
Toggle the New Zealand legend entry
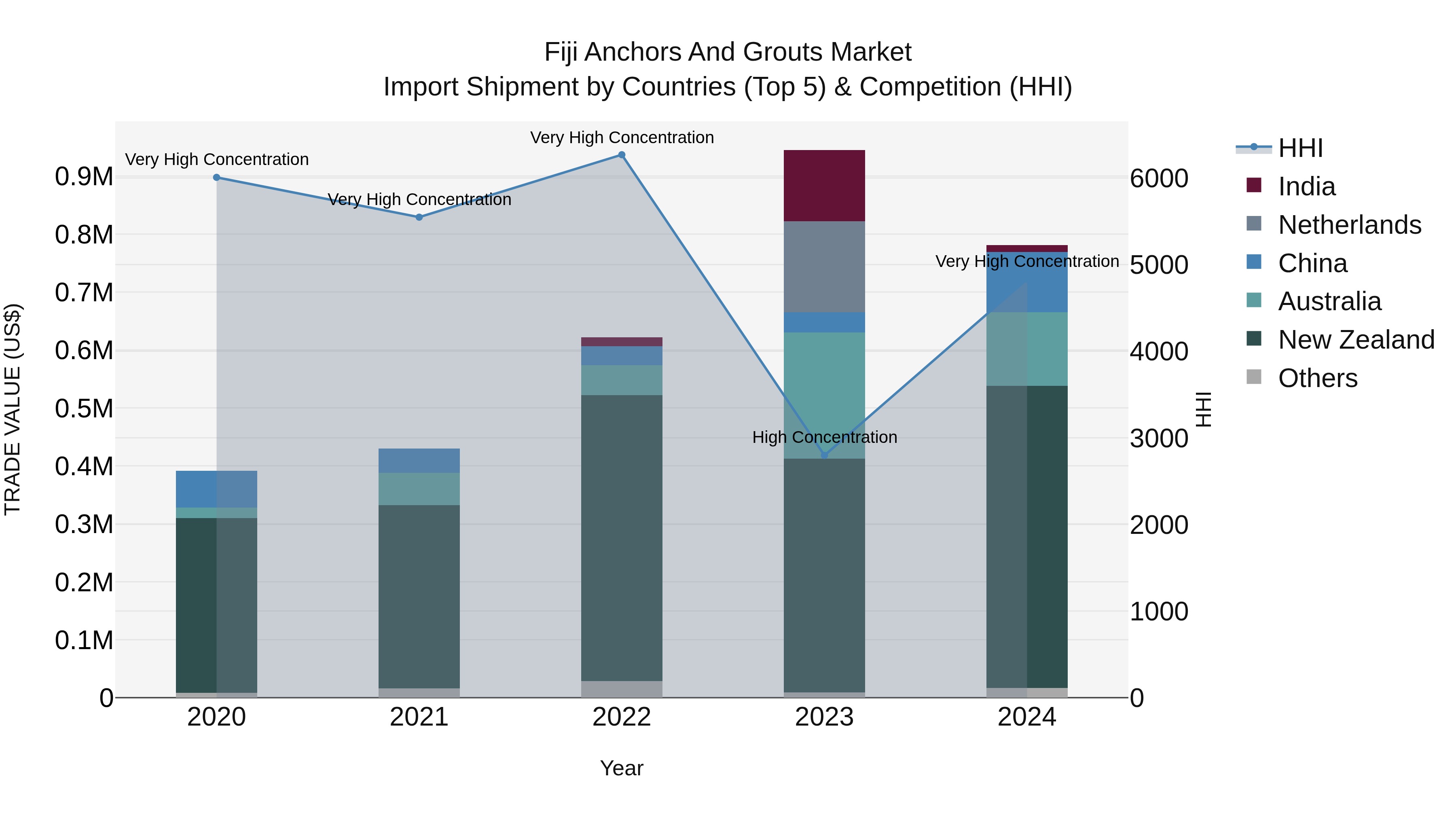click(1340, 340)
